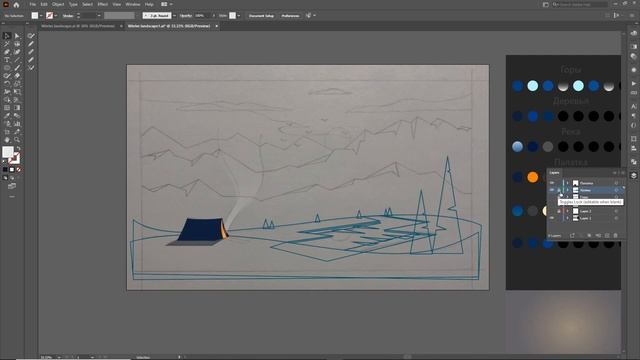Select the Direct Selection tool

17,36
